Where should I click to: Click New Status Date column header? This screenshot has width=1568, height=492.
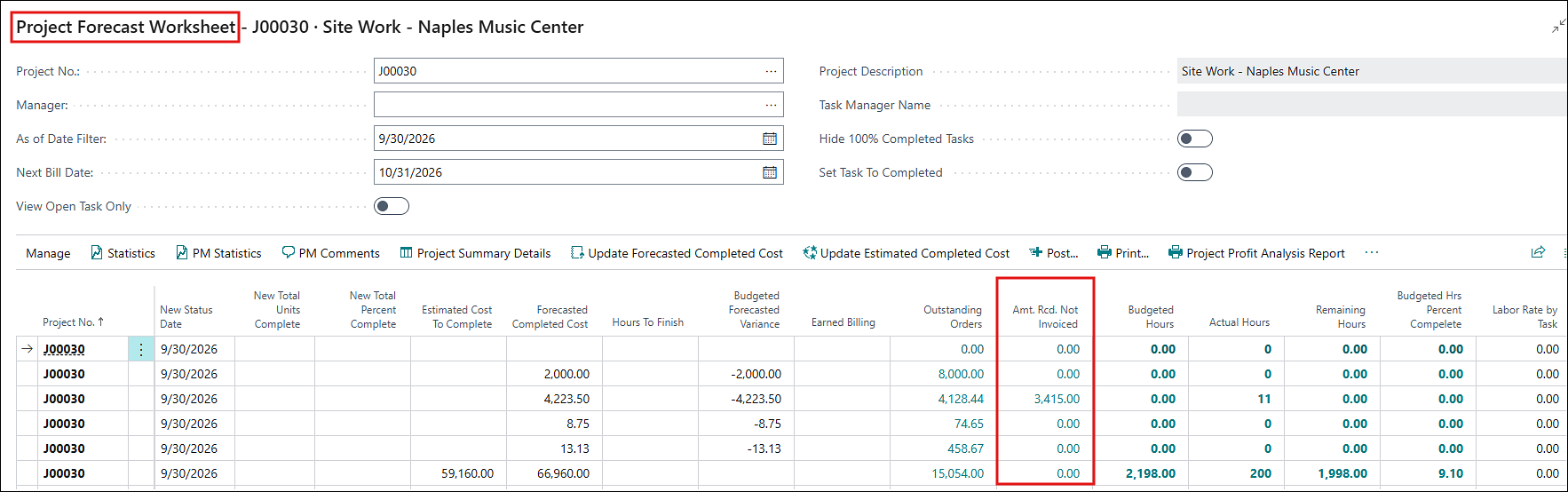point(186,317)
